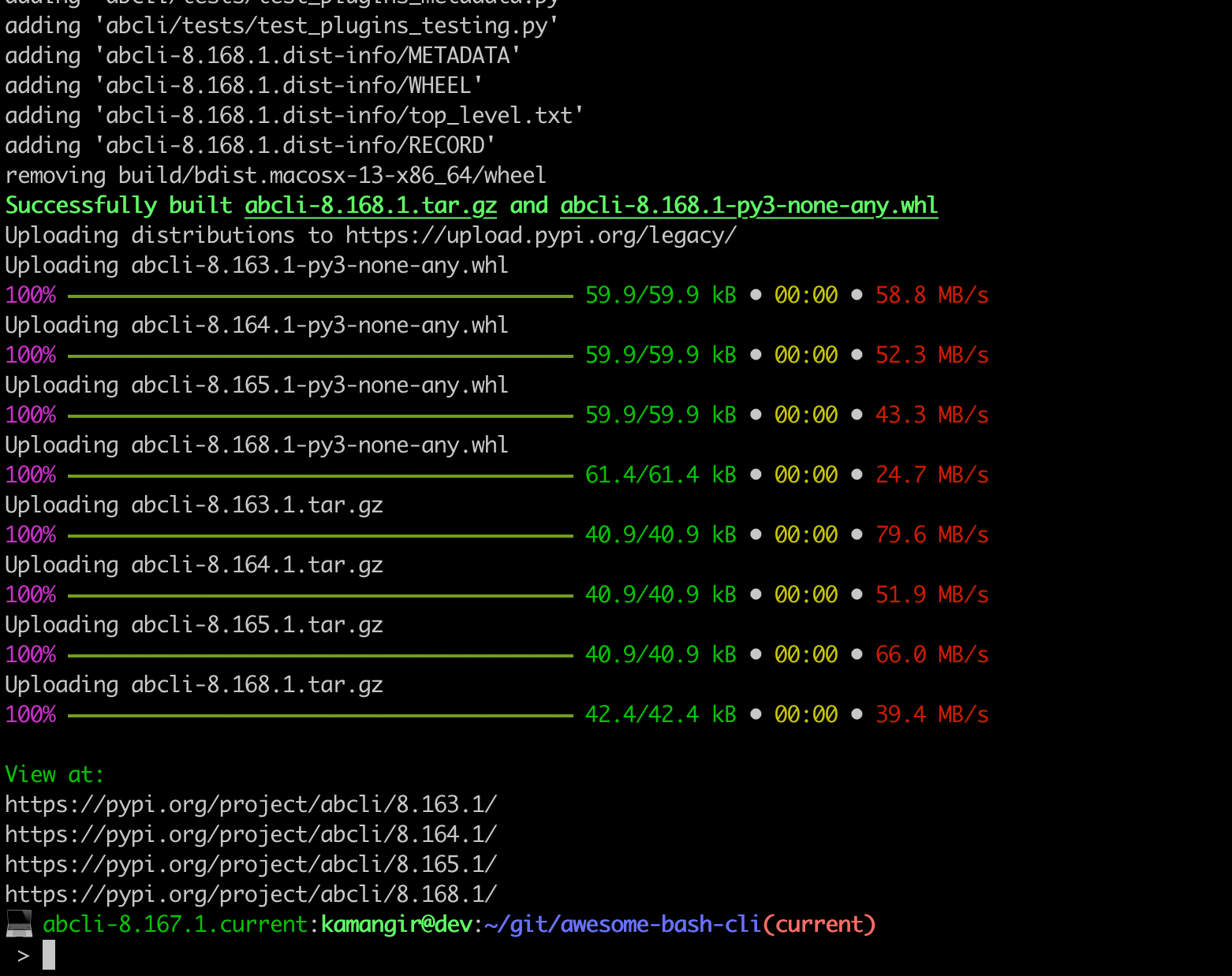The image size is (1232, 976).
Task: Click the '~/git/awesome-bash-cli' path
Action: click(623, 925)
